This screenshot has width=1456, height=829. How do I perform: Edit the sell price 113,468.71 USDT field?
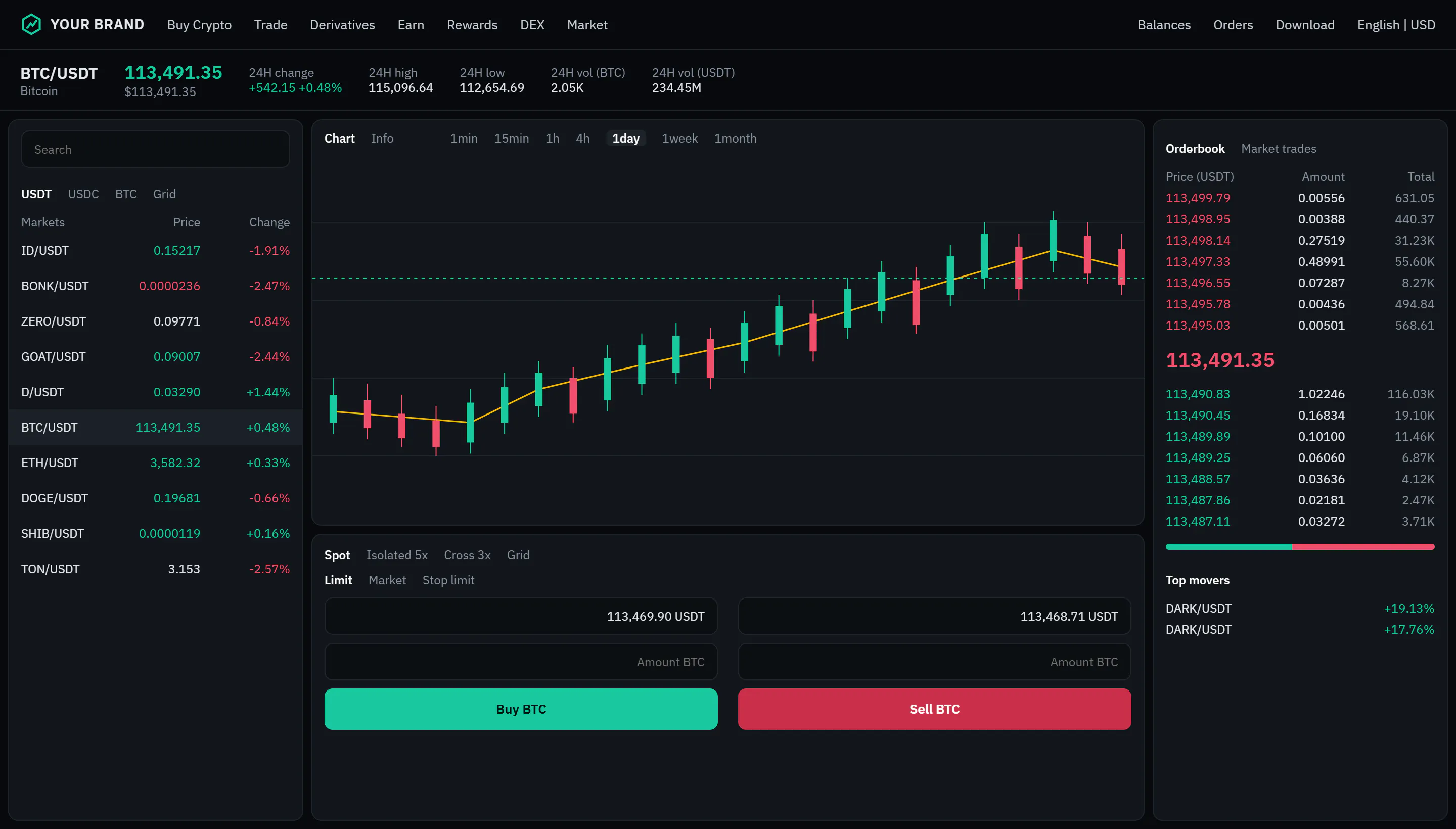(x=934, y=617)
